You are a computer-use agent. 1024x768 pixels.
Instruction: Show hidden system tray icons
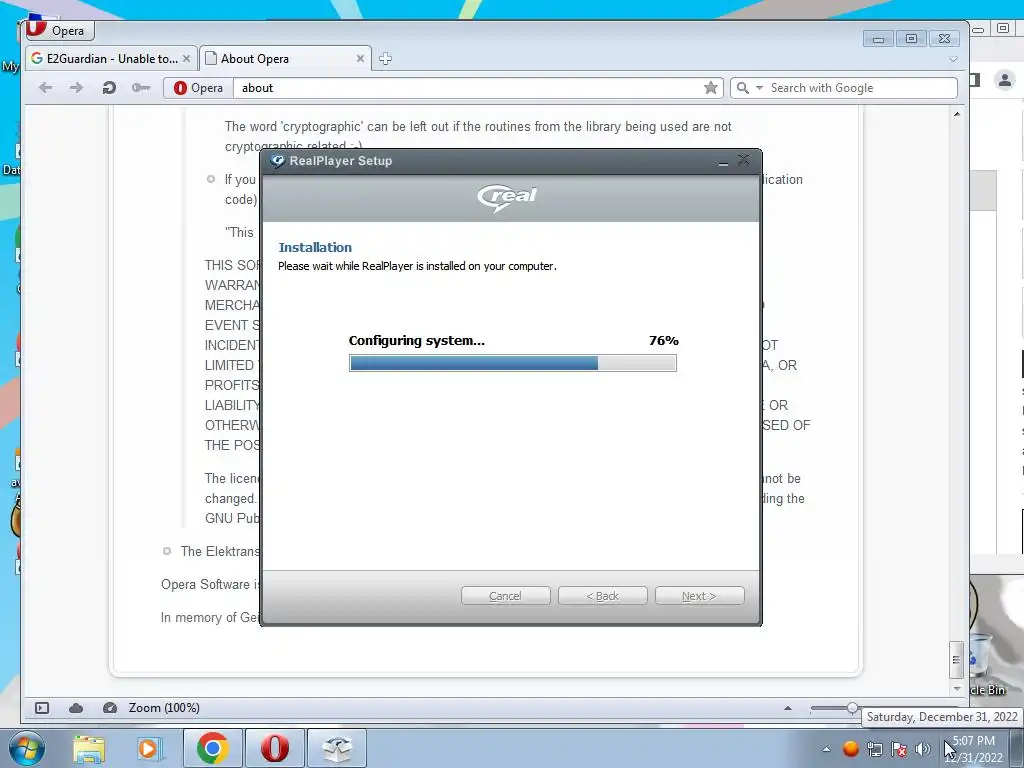point(826,749)
